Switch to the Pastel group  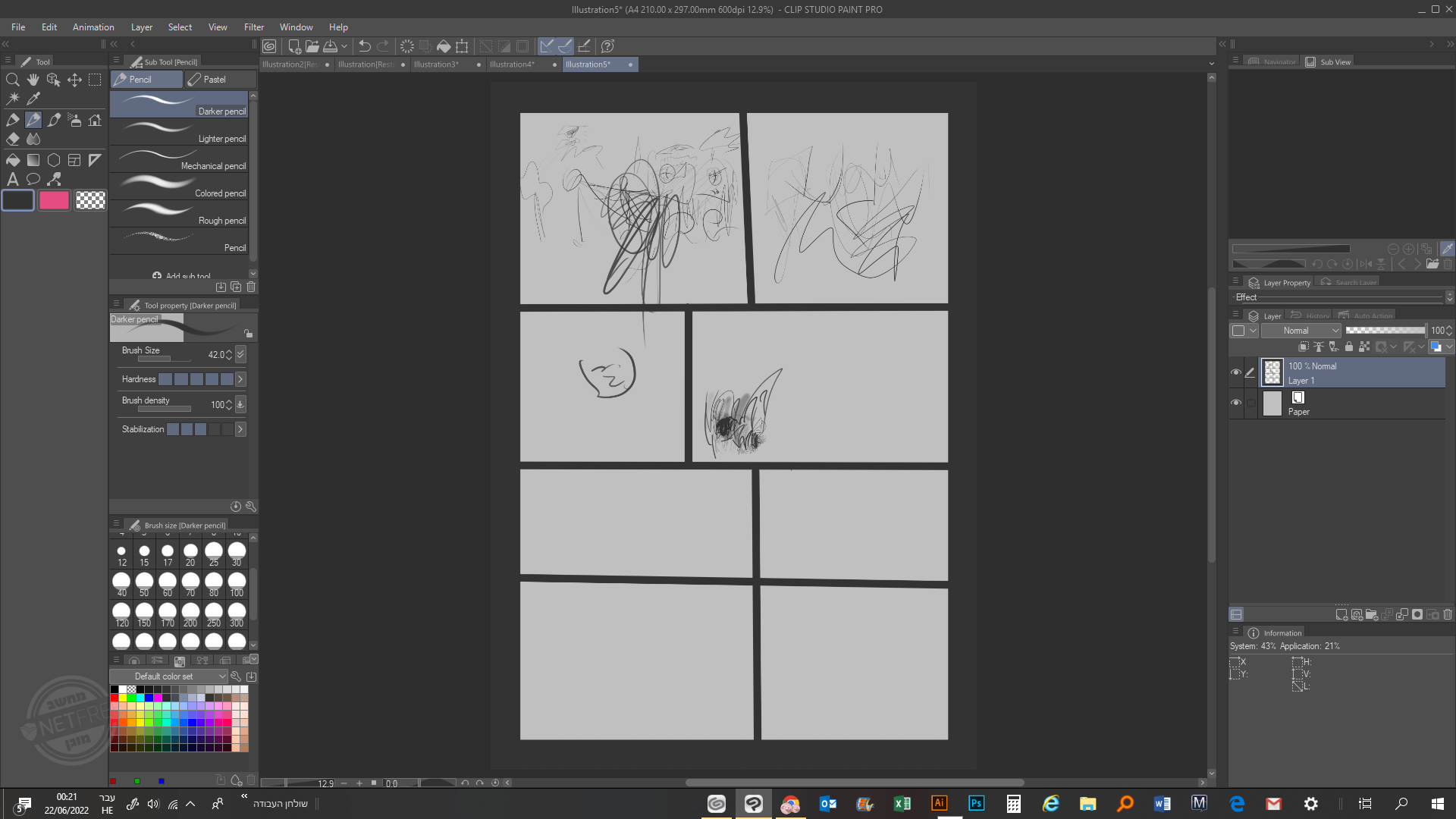pyautogui.click(x=213, y=80)
